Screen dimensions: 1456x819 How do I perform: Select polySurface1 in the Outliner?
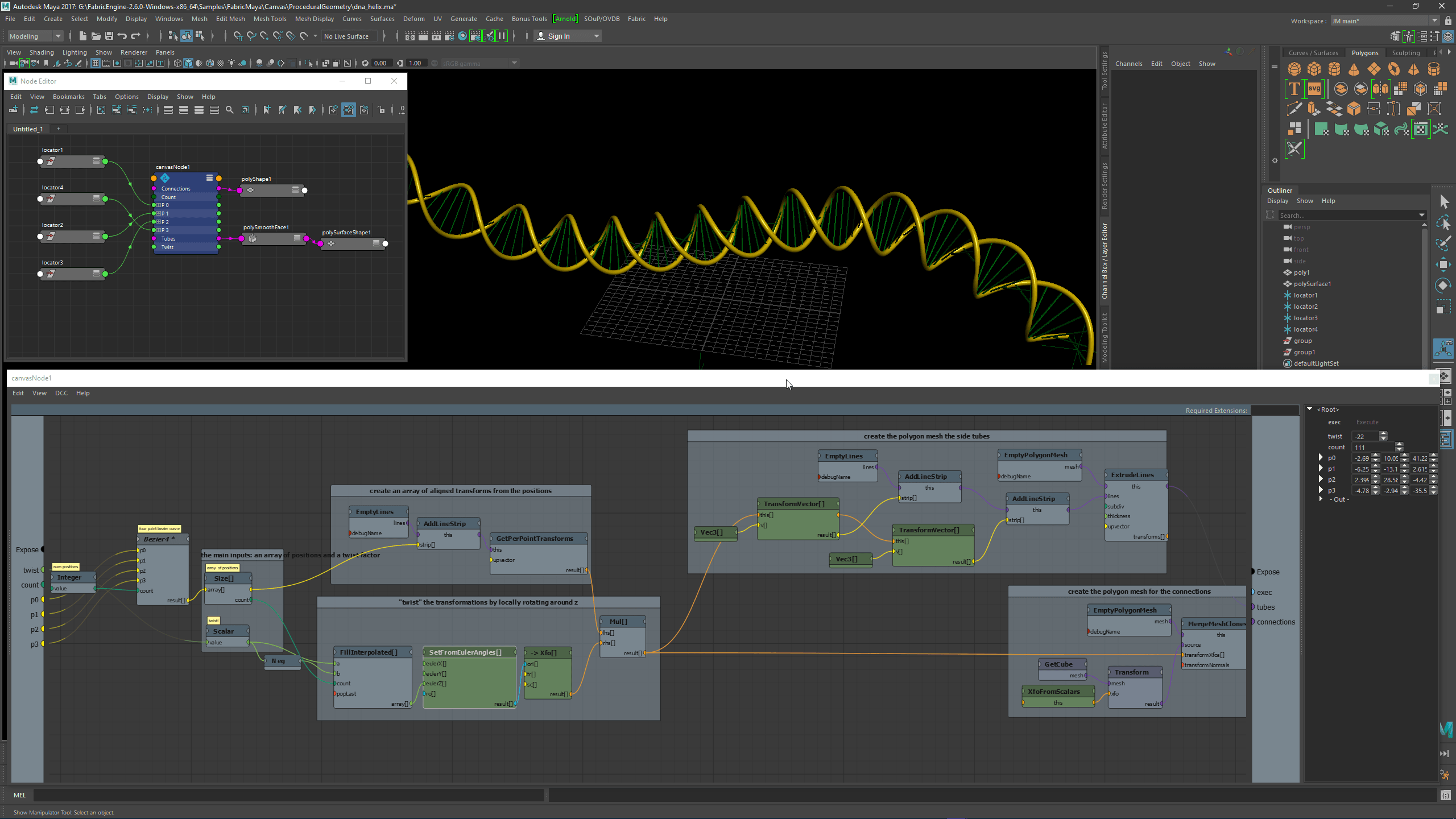[x=1312, y=284]
